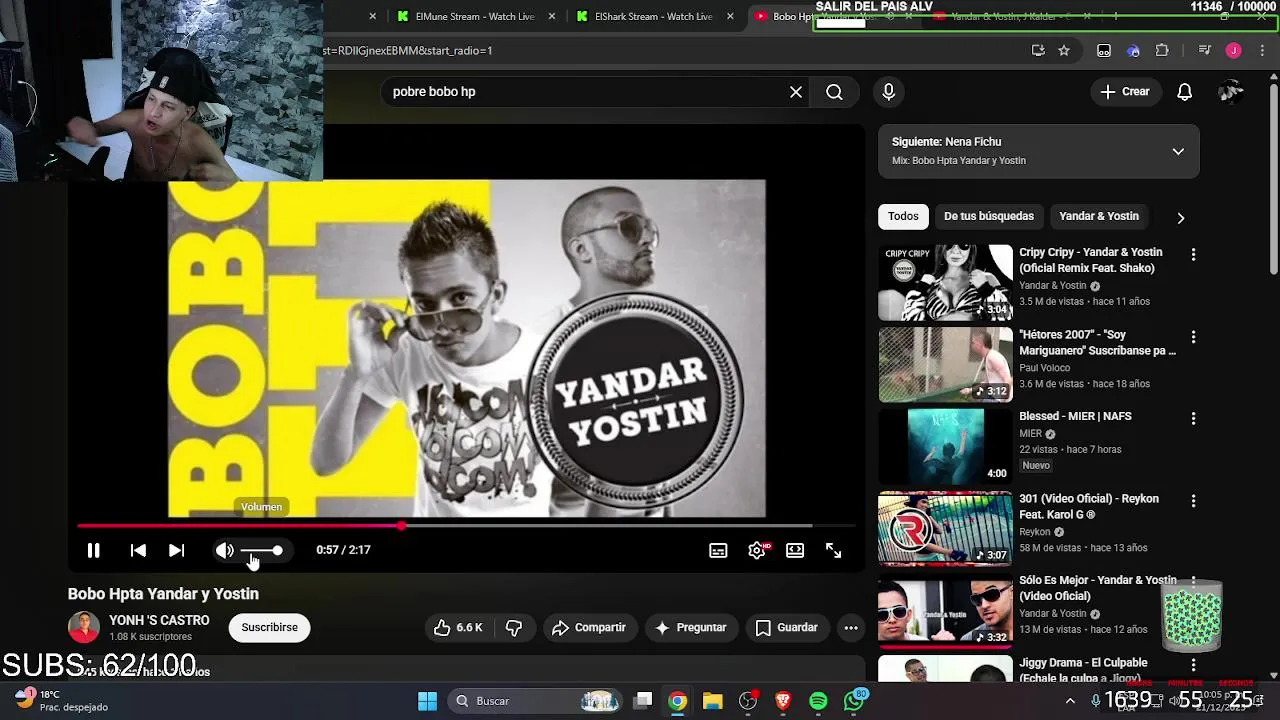
Task: Skip to the next video in the mix
Action: click(x=176, y=550)
